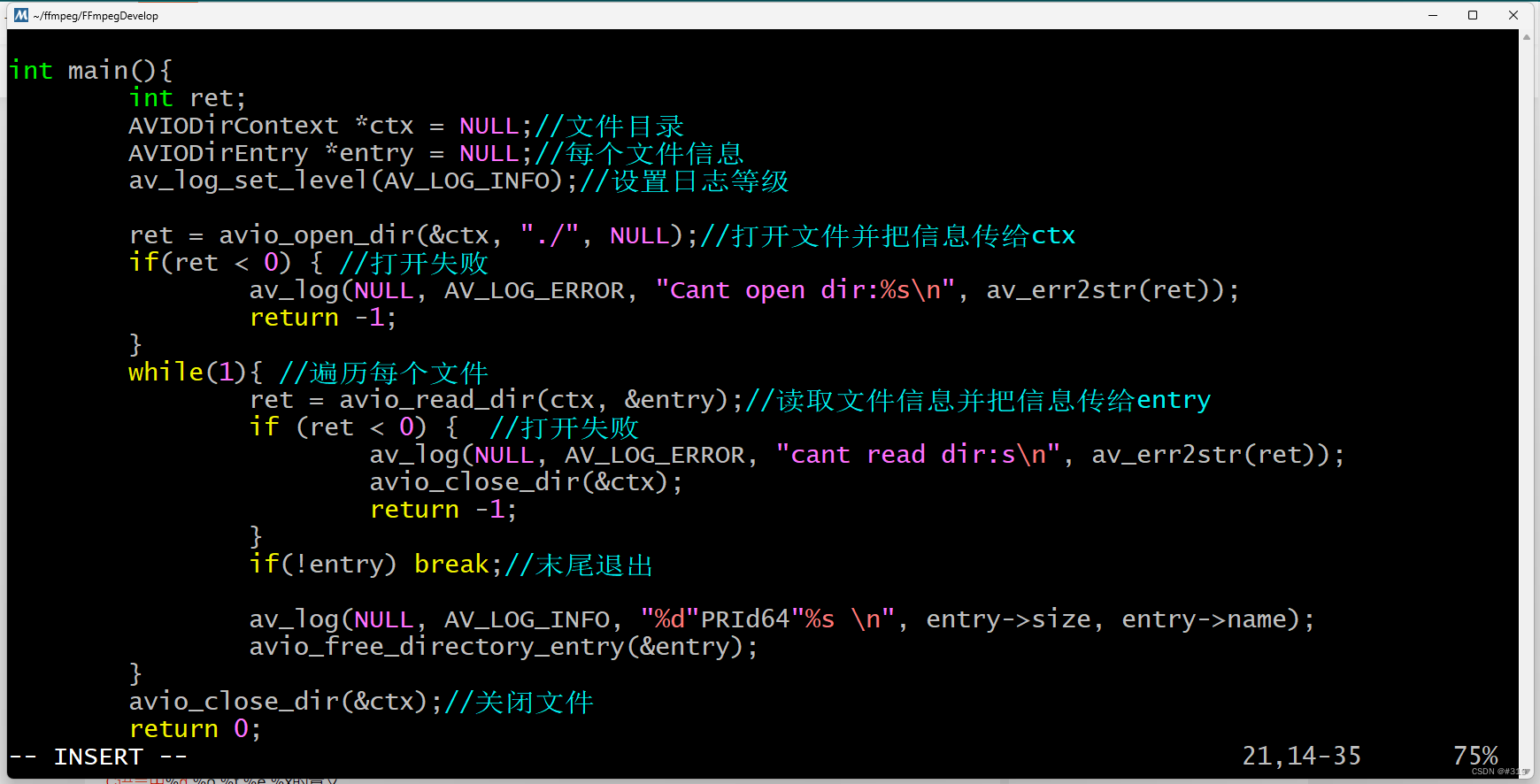Click the '//设置日志等级' comment
Image resolution: width=1540 pixels, height=784 pixels.
coord(685,181)
